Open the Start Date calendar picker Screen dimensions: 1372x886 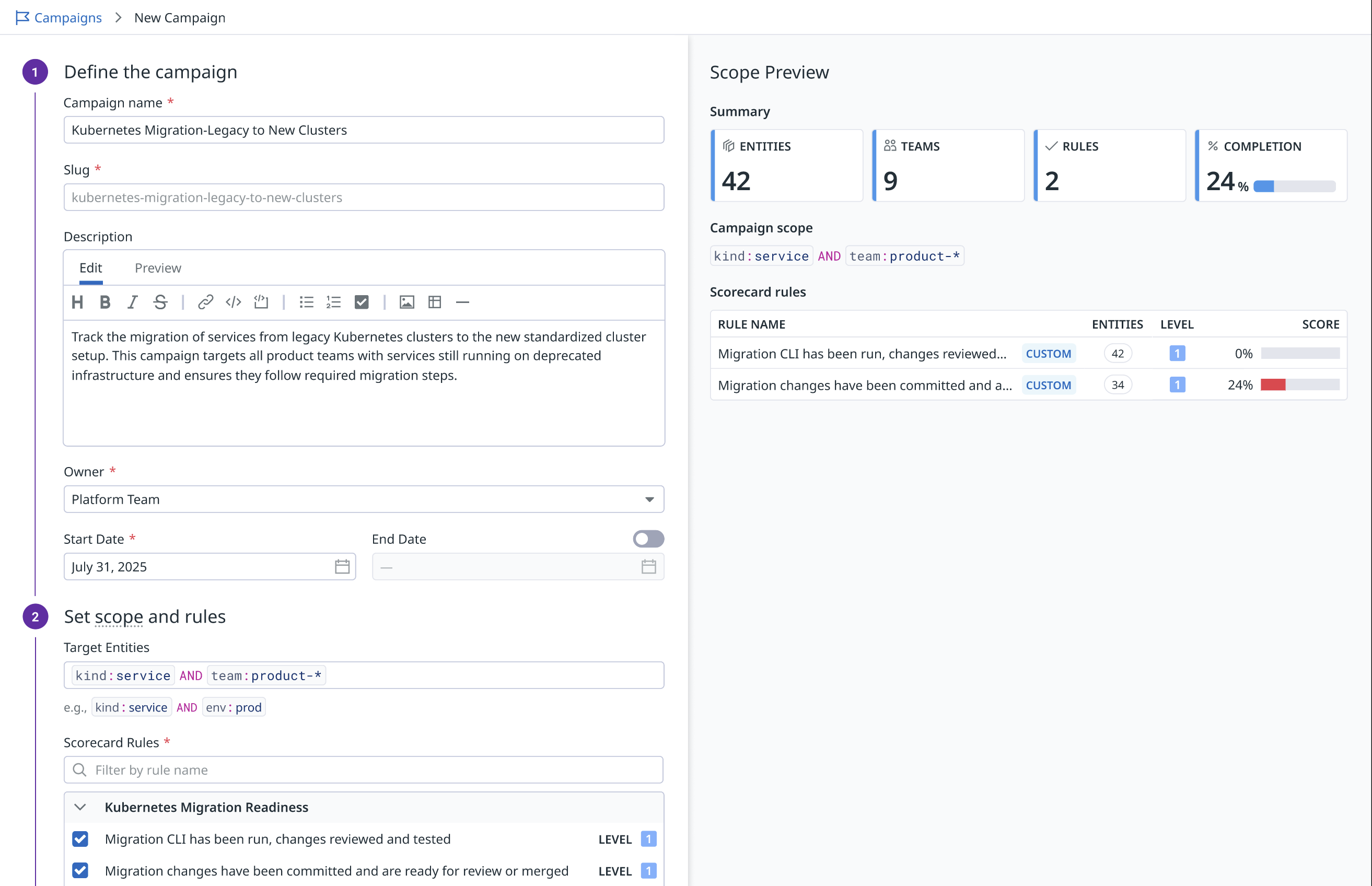point(342,567)
